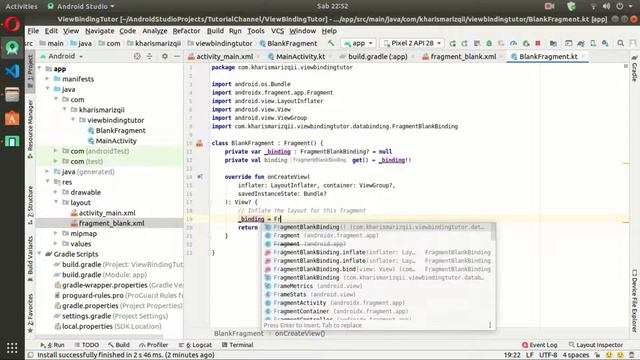Collapse the Gradle Scripts node
Screen dimensions: 640x360
pos(40,254)
